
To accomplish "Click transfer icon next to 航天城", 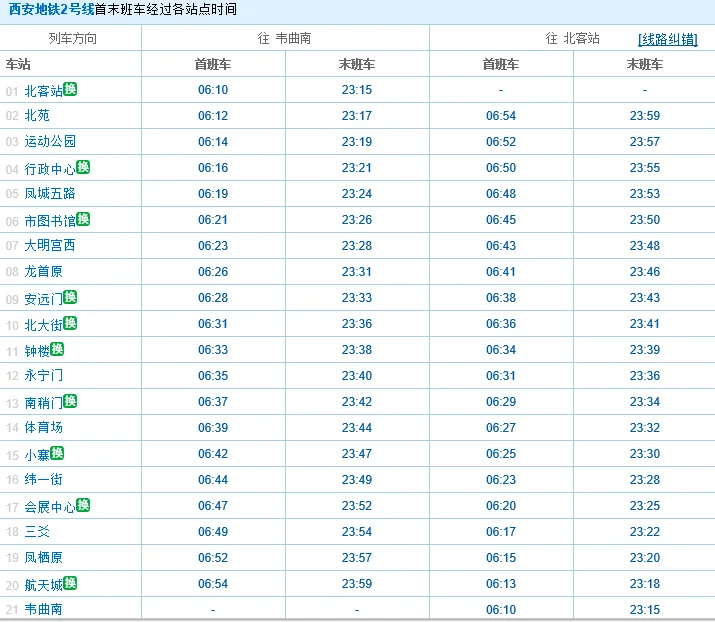I will [70, 583].
